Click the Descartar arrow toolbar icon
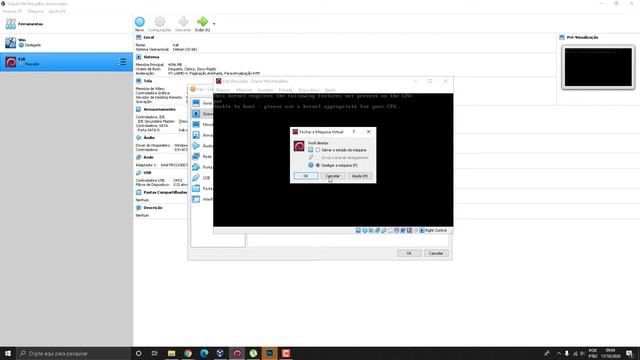 [183, 22]
